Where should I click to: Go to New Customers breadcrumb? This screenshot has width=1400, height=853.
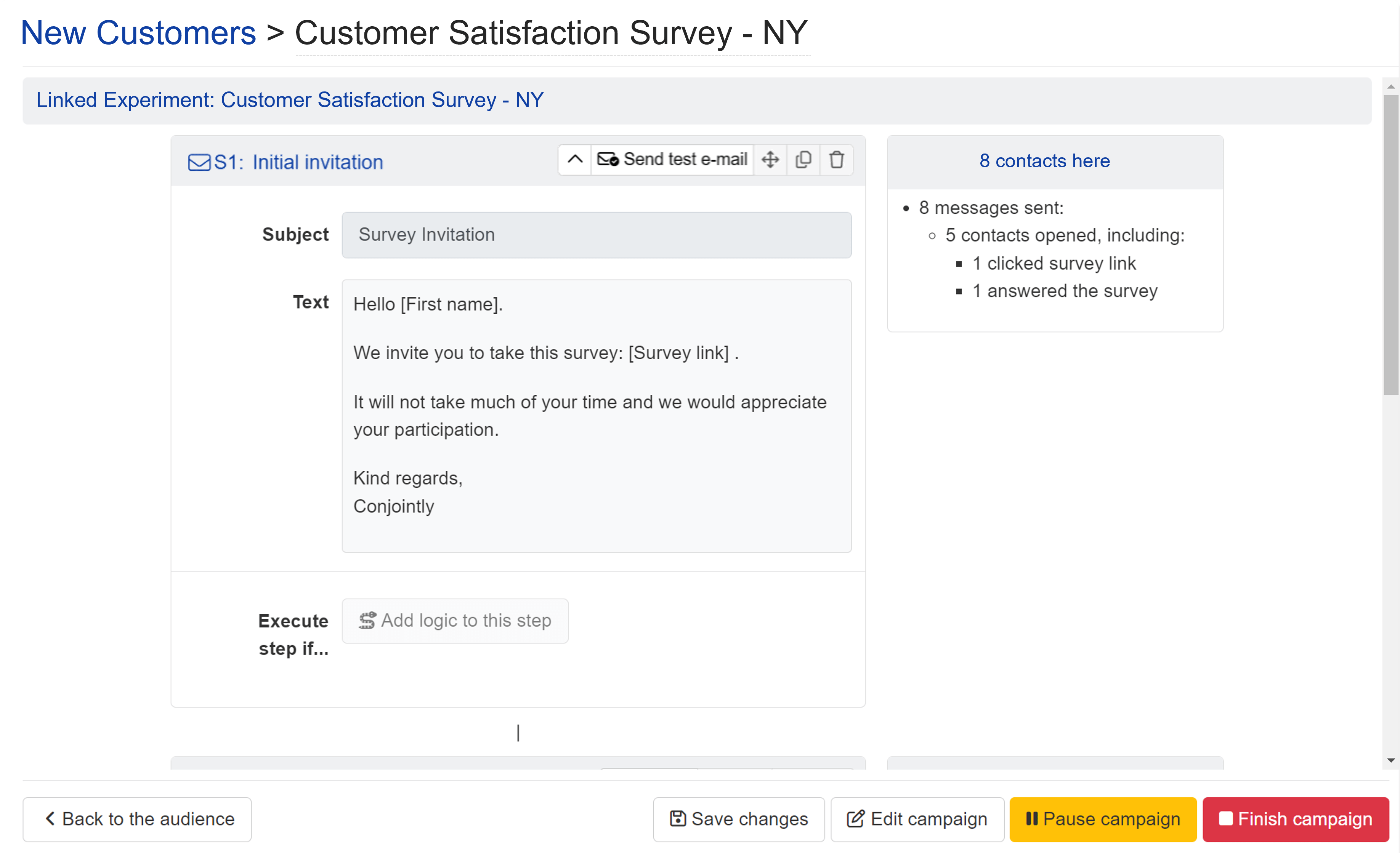138,33
